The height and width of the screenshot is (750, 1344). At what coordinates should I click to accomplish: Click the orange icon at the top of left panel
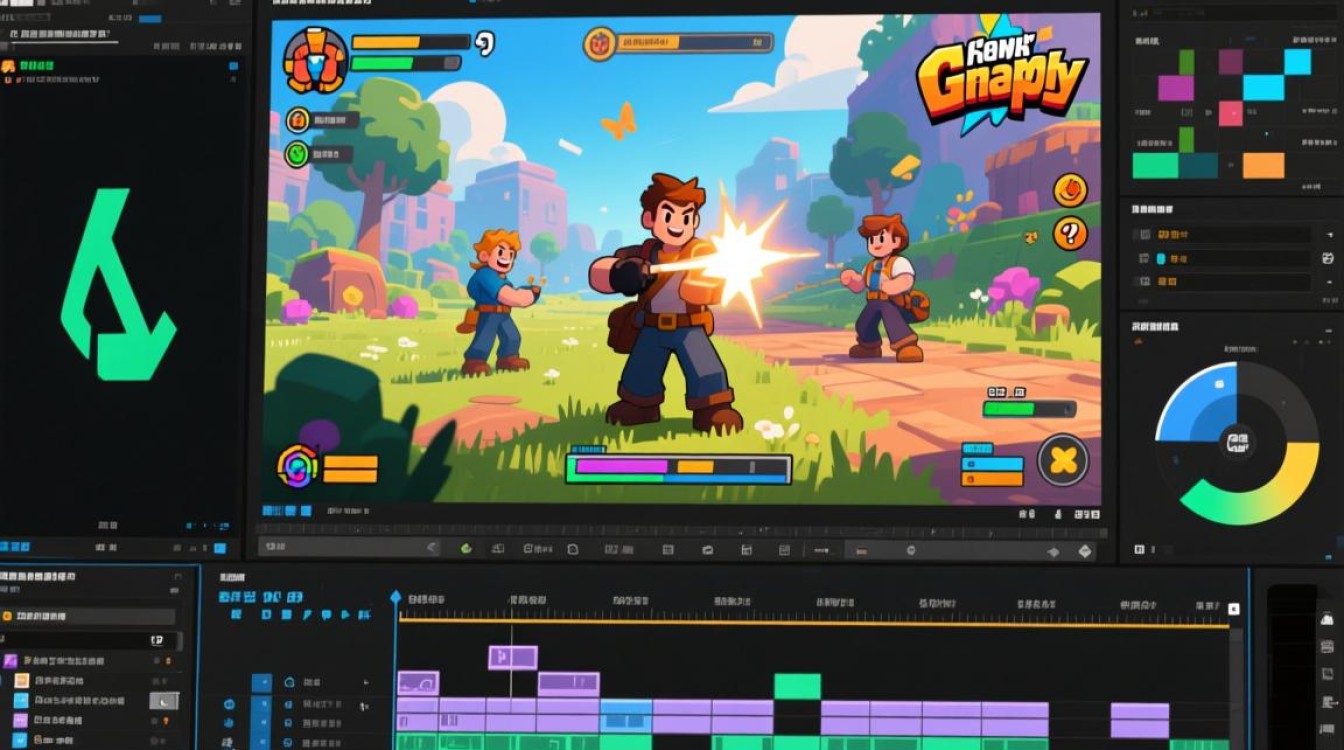(8, 66)
